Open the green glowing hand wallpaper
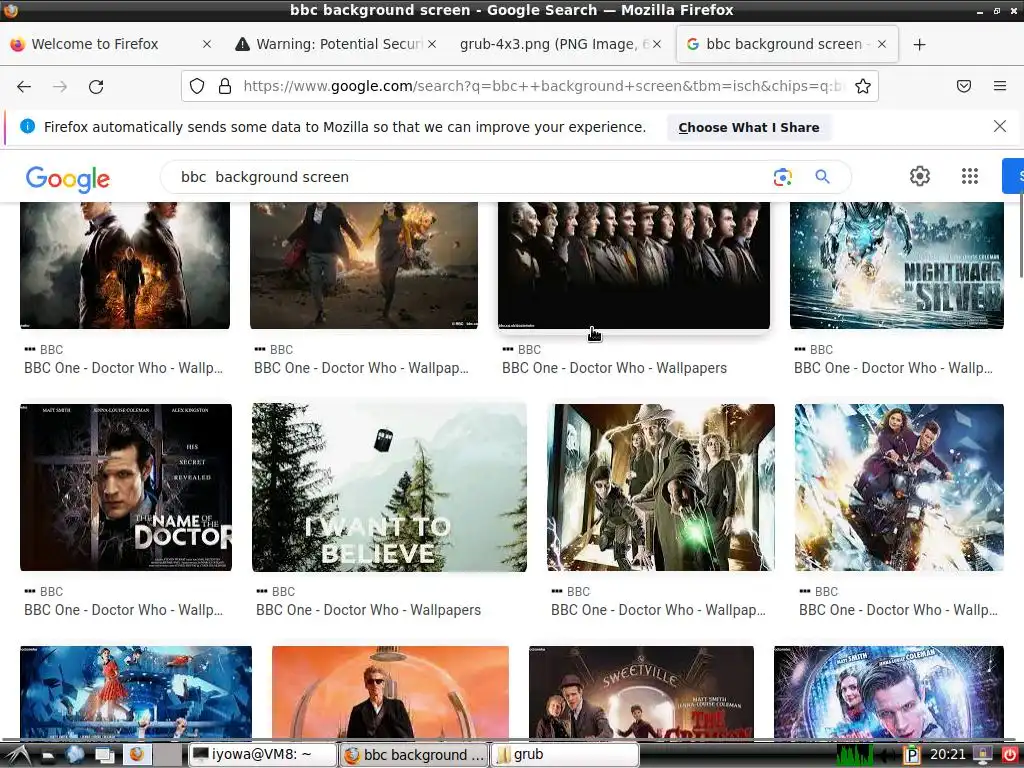Screen dimensions: 1024x768 [661, 487]
